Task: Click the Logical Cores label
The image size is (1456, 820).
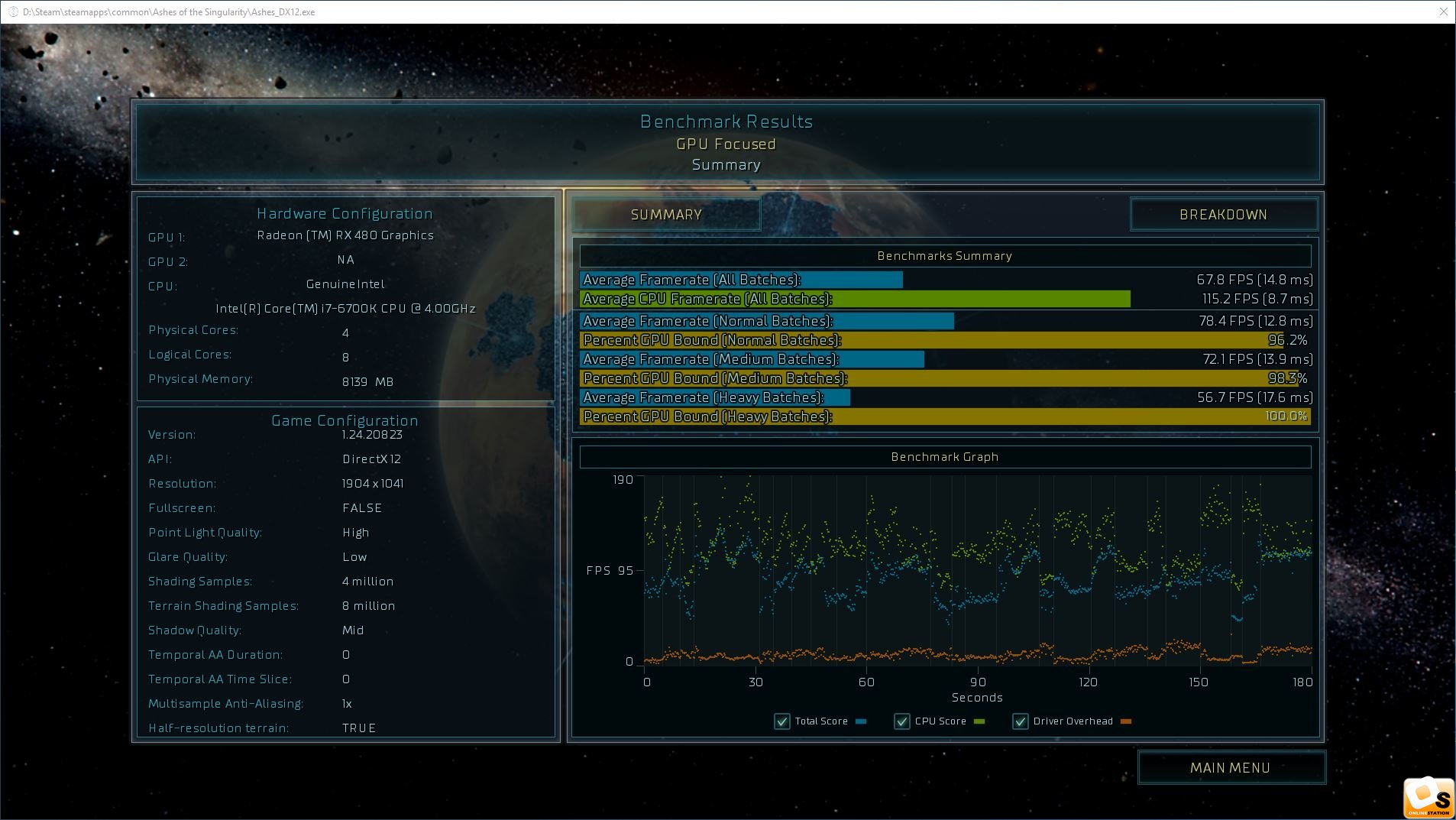Action: [189, 355]
